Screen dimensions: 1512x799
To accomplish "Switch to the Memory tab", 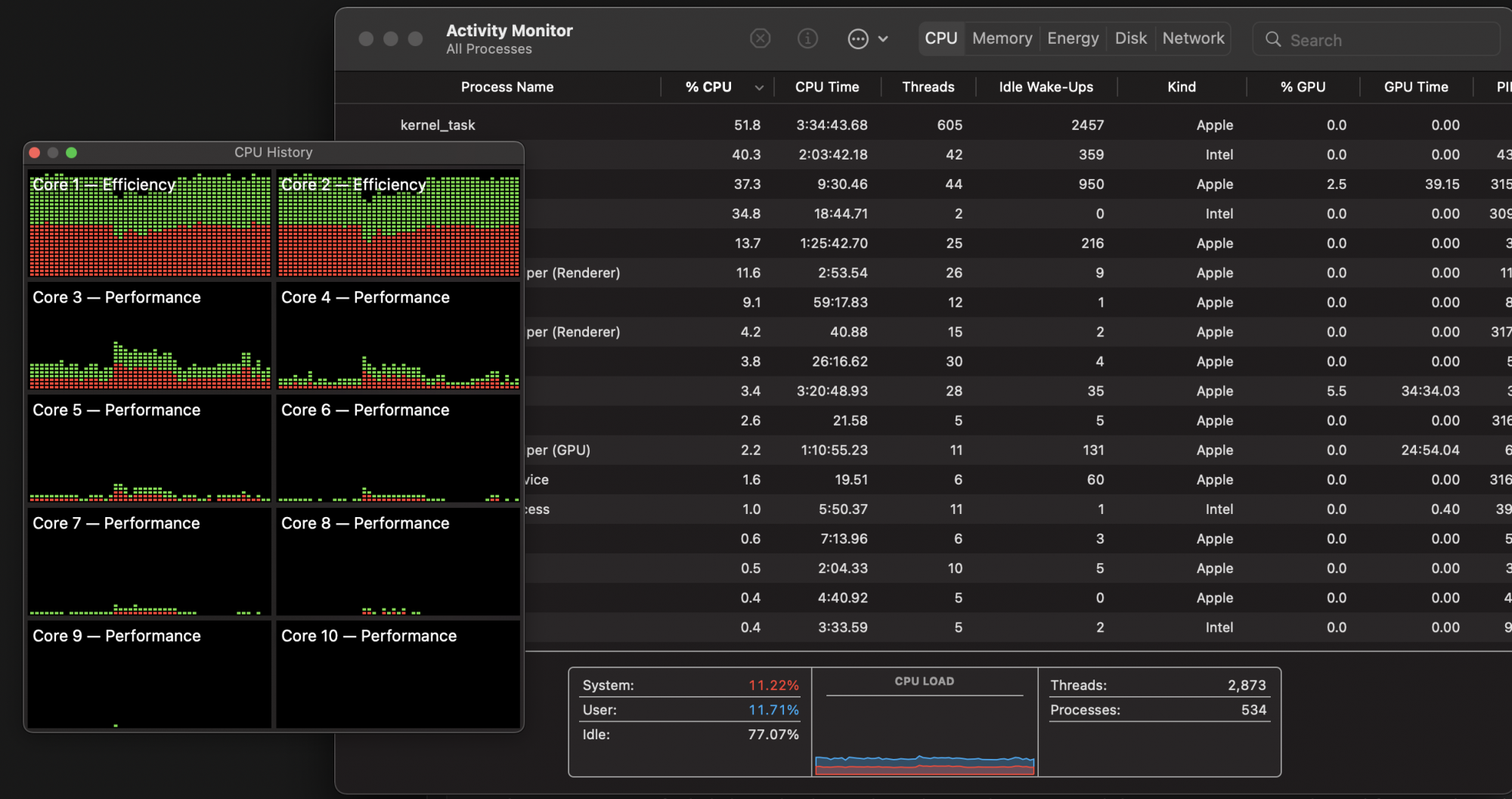I will tap(1002, 39).
